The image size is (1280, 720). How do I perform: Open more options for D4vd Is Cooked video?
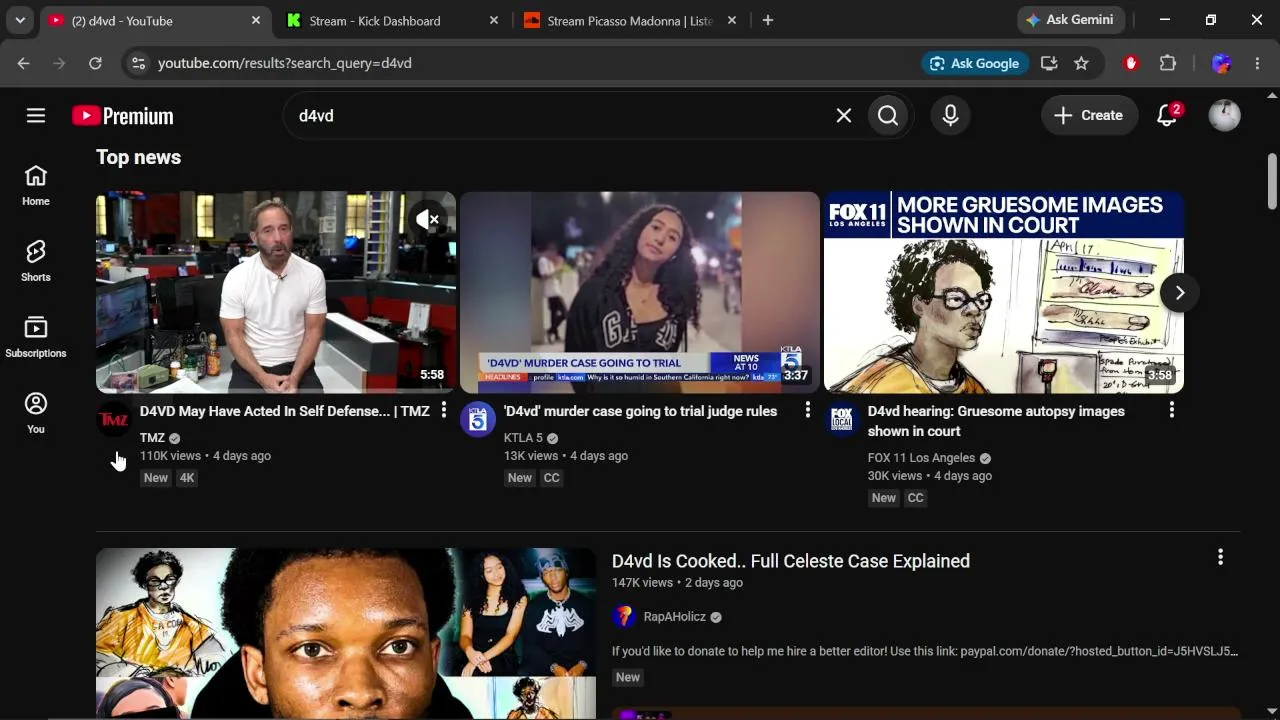(x=1220, y=557)
